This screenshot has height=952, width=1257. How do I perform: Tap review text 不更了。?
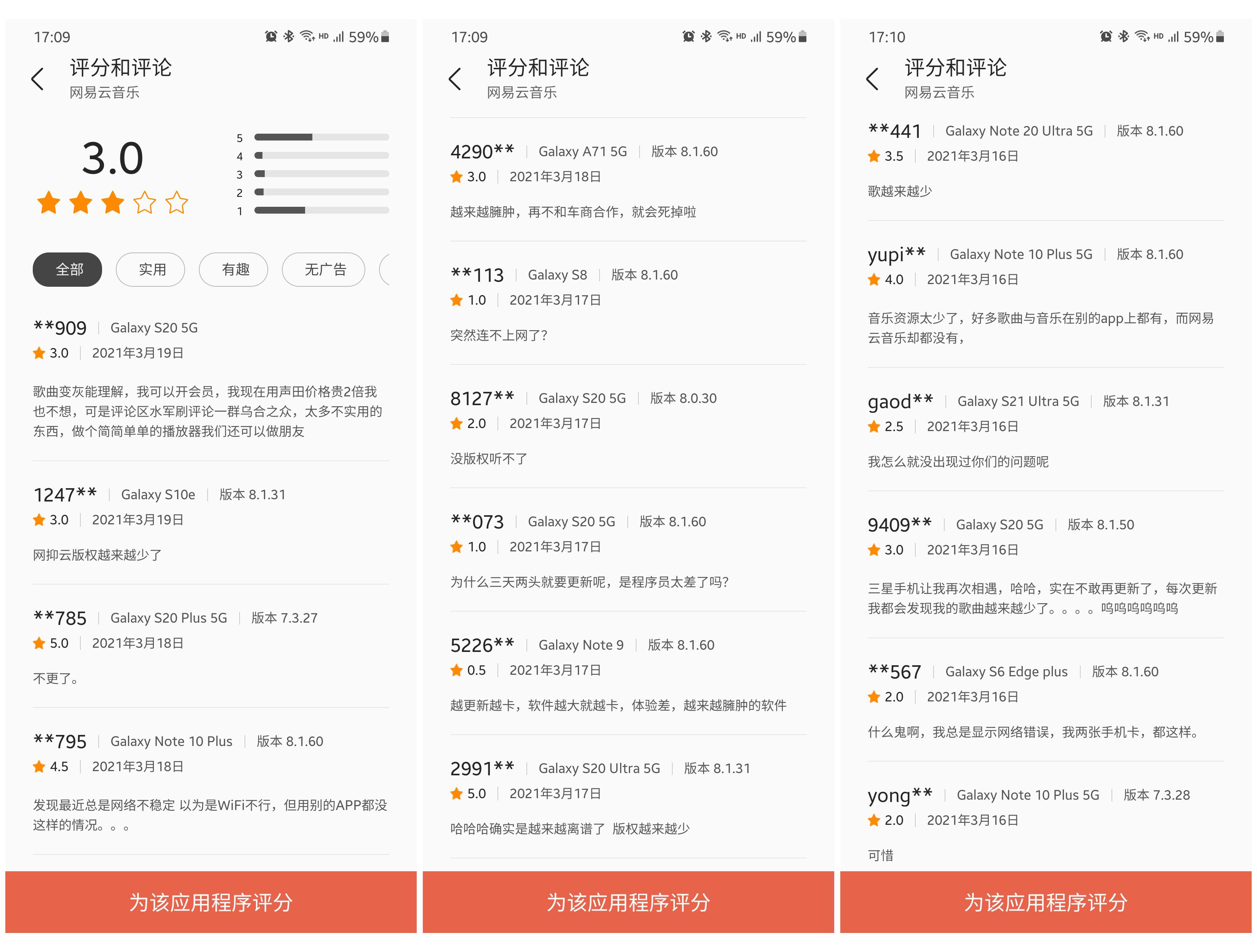click(56, 678)
